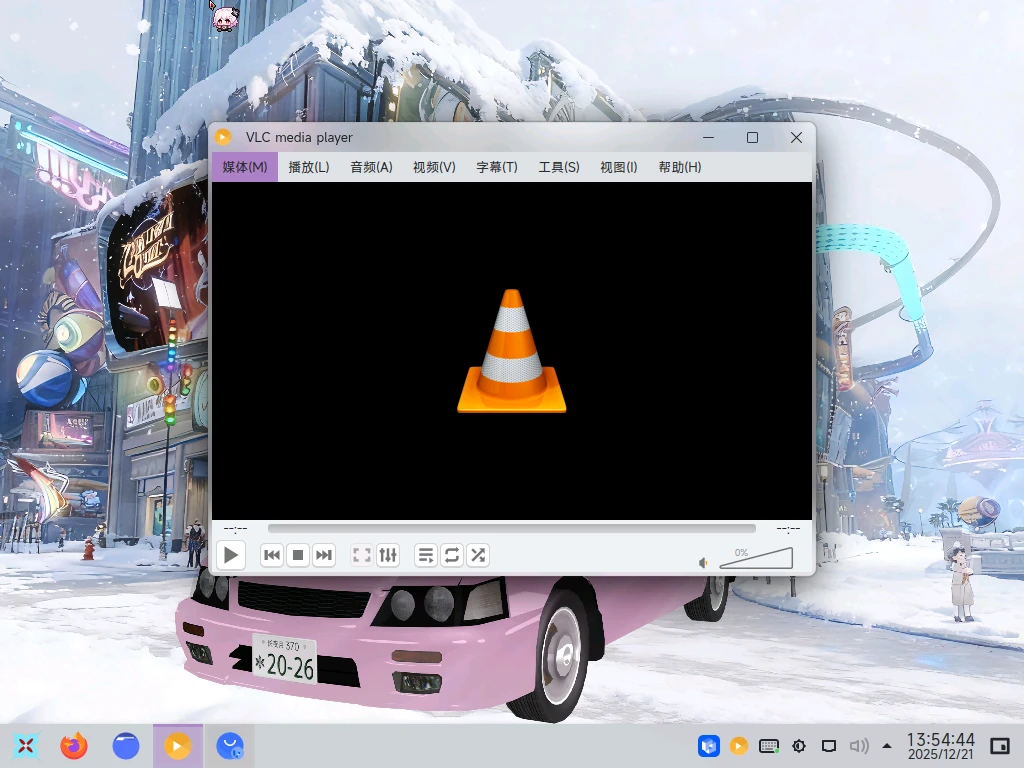Skip to previous media track
Screen dimensions: 1024x768
point(272,555)
